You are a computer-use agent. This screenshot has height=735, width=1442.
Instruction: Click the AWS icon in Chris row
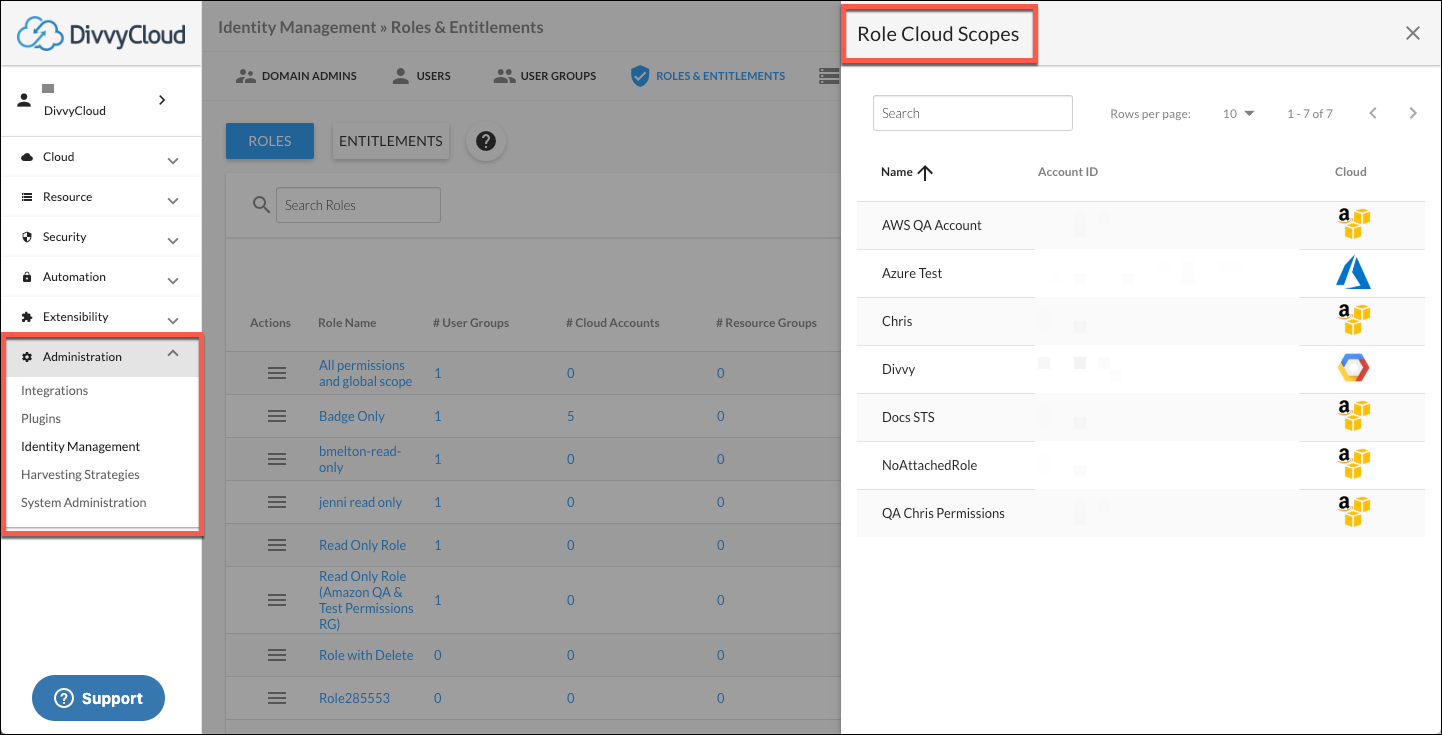1354,320
